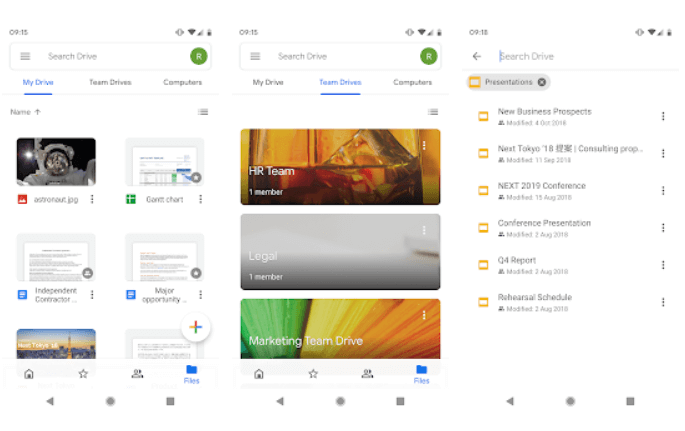Select Computers tab in second screen
The height and width of the screenshot is (431, 685).
pos(412,82)
